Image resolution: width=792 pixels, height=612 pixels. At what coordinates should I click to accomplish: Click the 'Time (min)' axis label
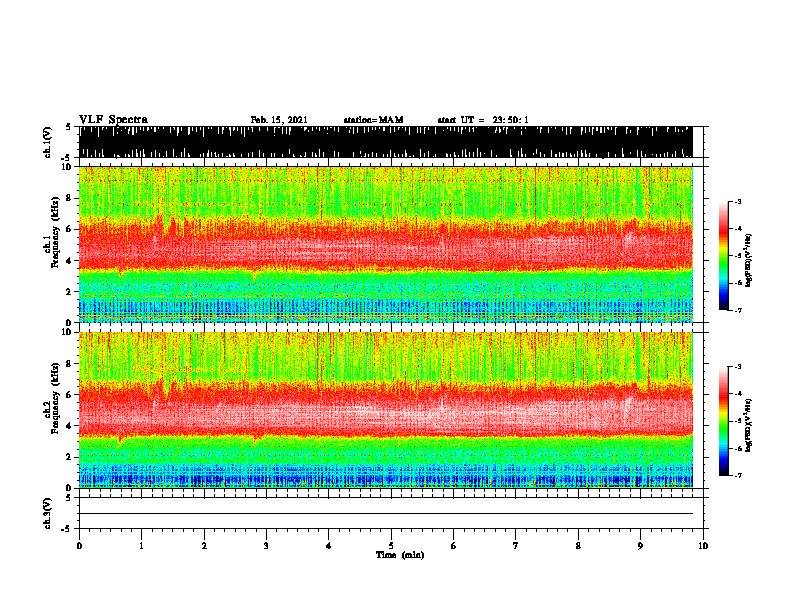point(400,555)
